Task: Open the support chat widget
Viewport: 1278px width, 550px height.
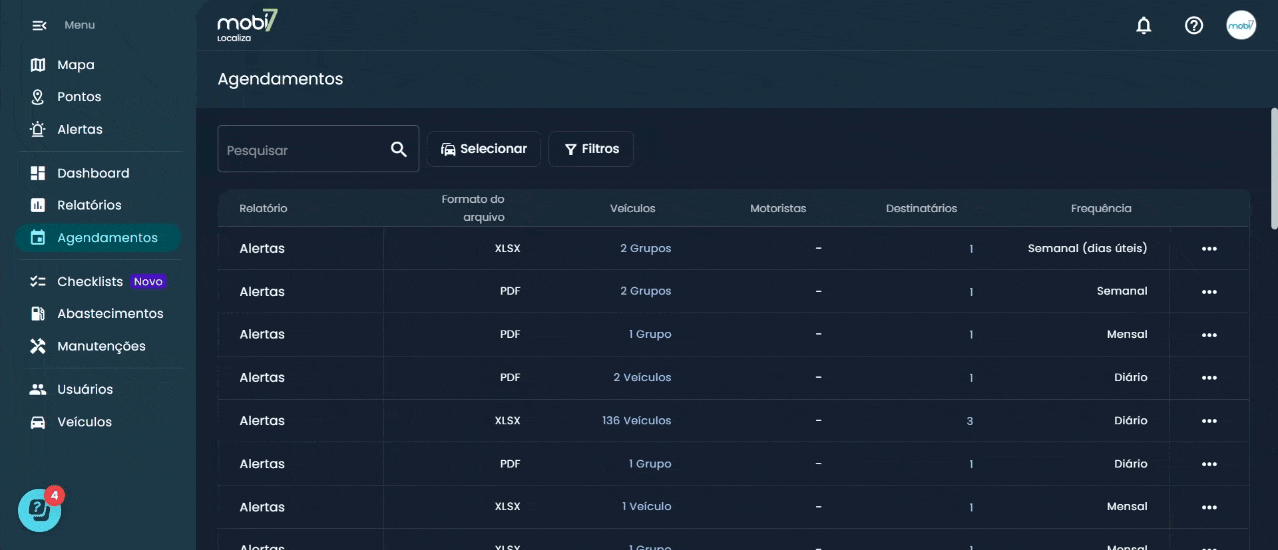Action: [x=39, y=510]
